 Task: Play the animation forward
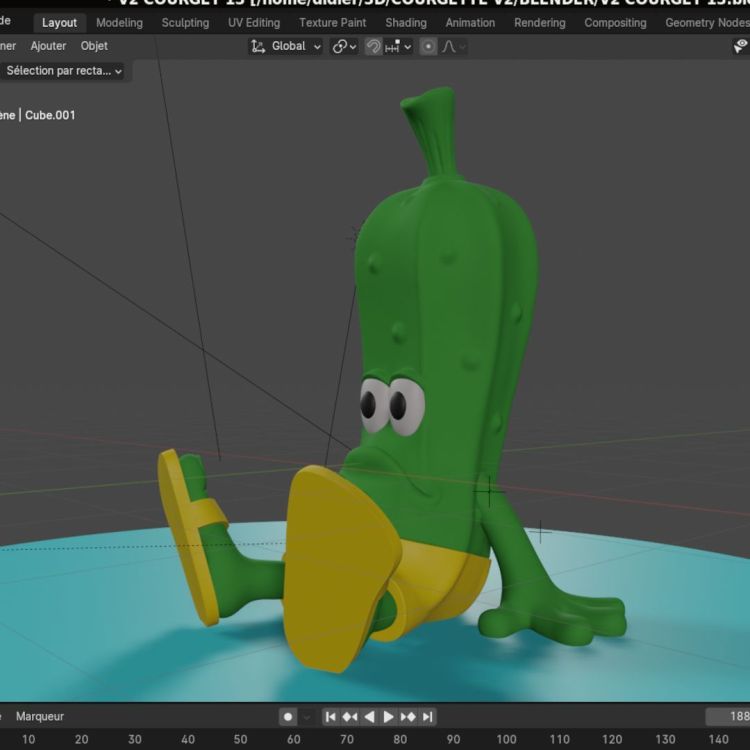pos(389,717)
